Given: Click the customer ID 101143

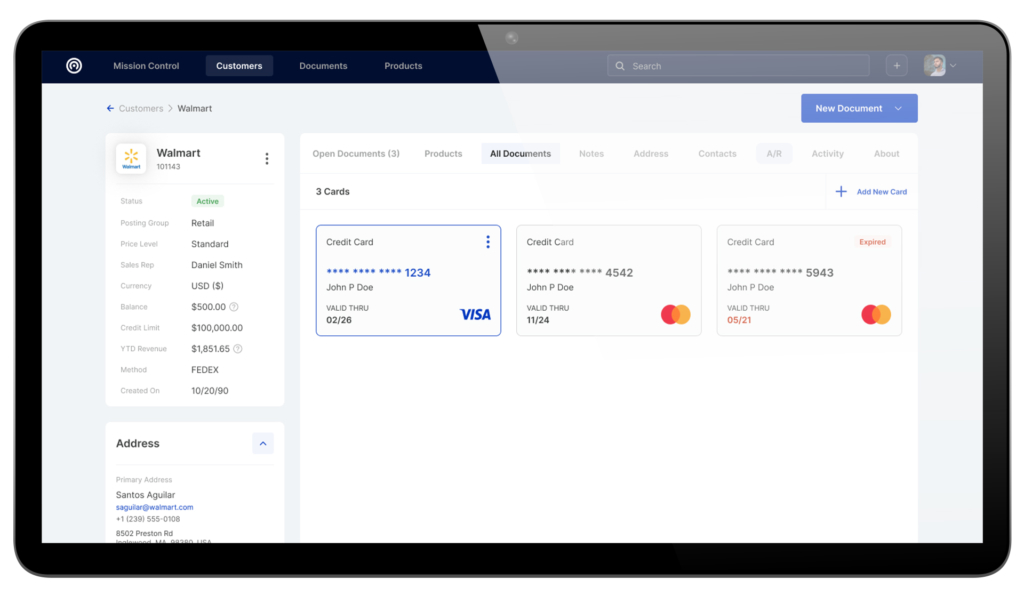Looking at the screenshot, I should (x=168, y=167).
